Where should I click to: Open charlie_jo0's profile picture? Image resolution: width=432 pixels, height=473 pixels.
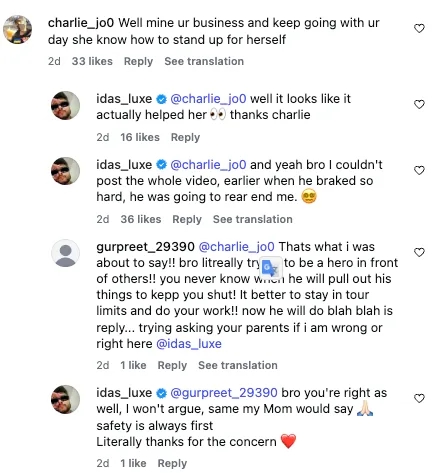[17, 29]
